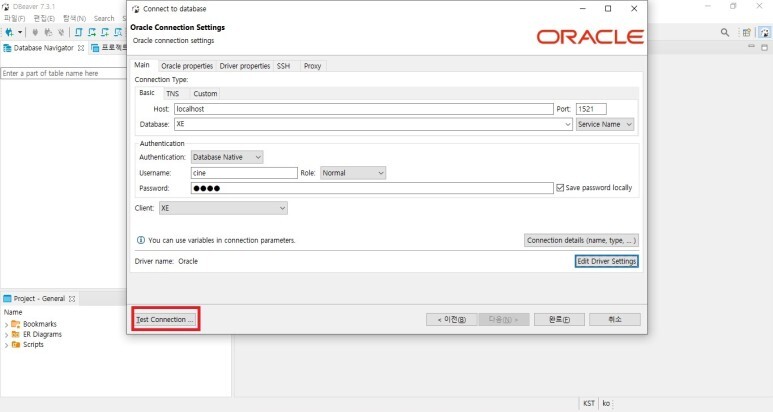Screen dimensions: 773x412
Task: Maximize the editor area with the view maximize icon
Action: point(765,47)
